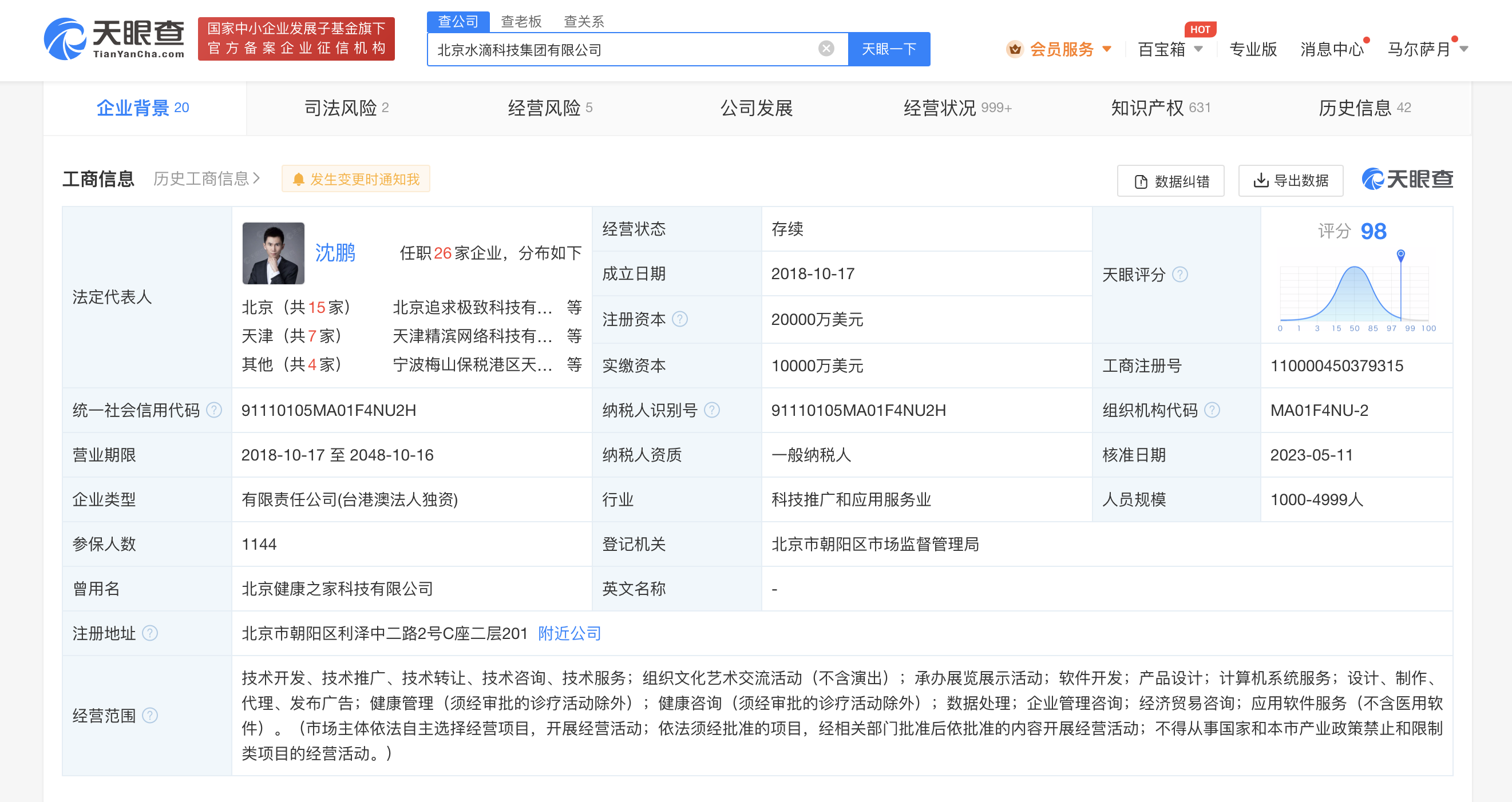Click the 1000-4999人 staff size value
The width and height of the screenshot is (1512, 802).
tap(1316, 499)
